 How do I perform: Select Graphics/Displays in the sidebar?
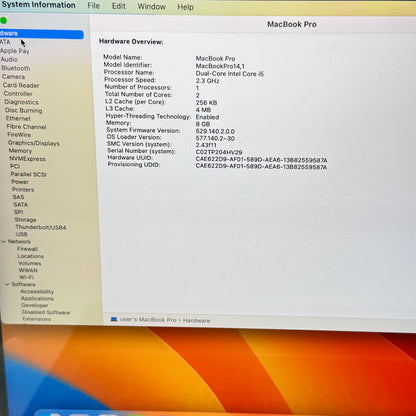[34, 143]
